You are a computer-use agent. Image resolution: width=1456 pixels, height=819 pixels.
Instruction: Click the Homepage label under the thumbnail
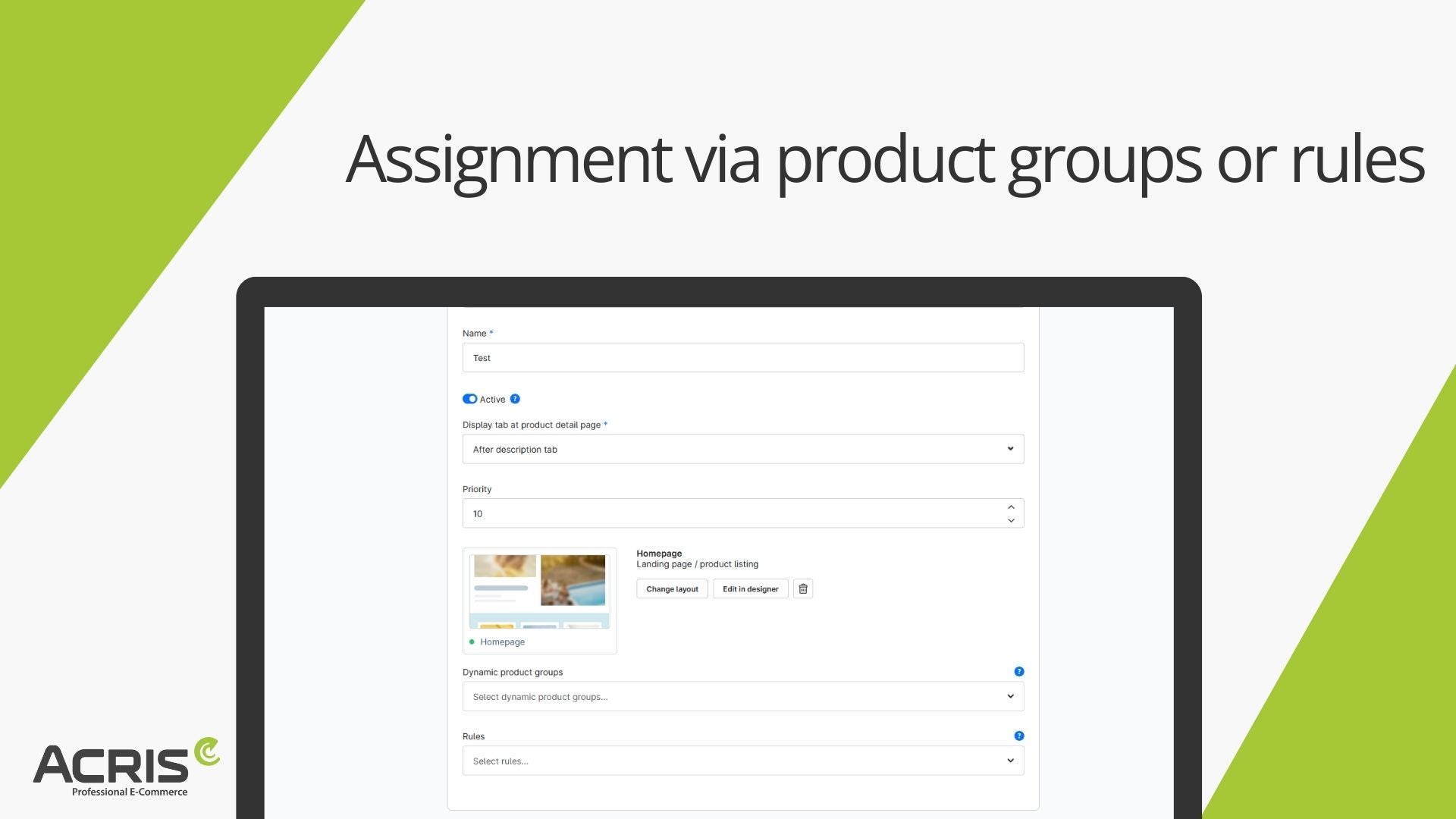(502, 642)
